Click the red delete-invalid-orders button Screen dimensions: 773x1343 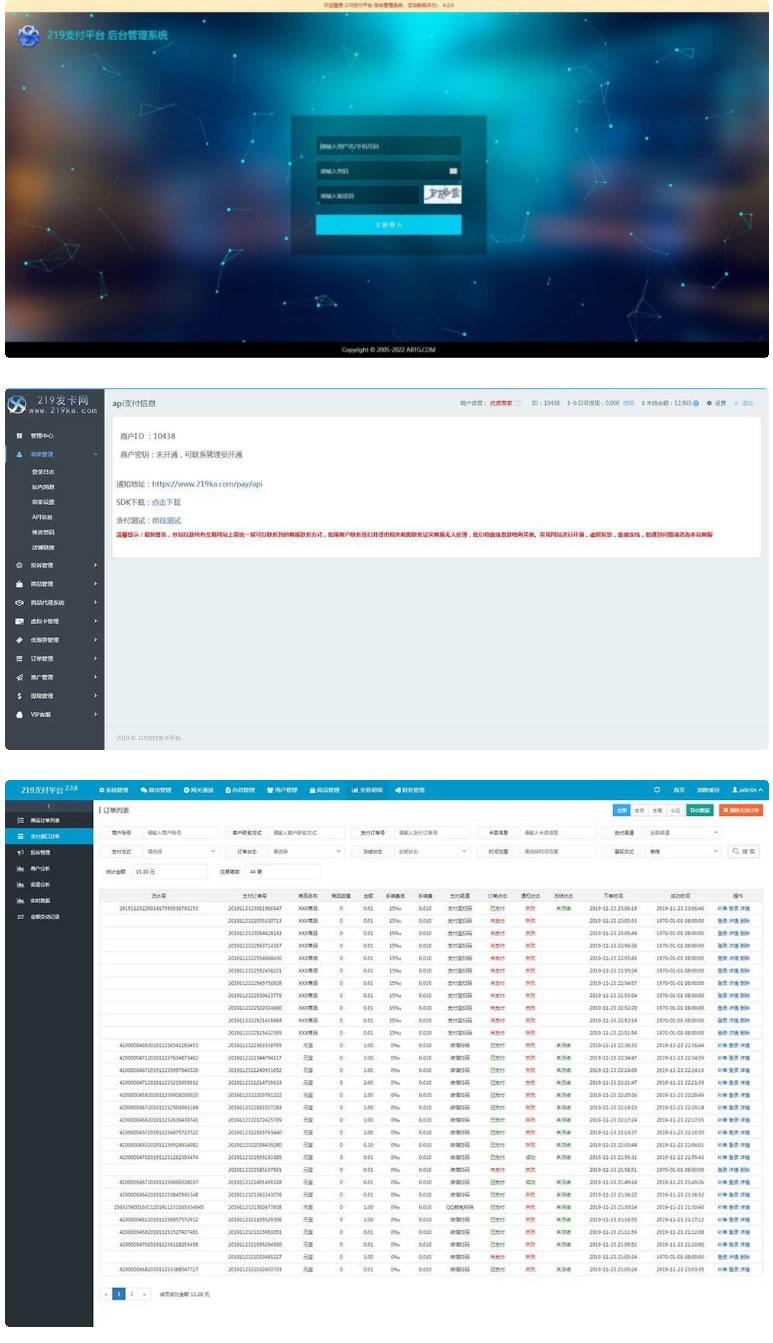point(740,810)
